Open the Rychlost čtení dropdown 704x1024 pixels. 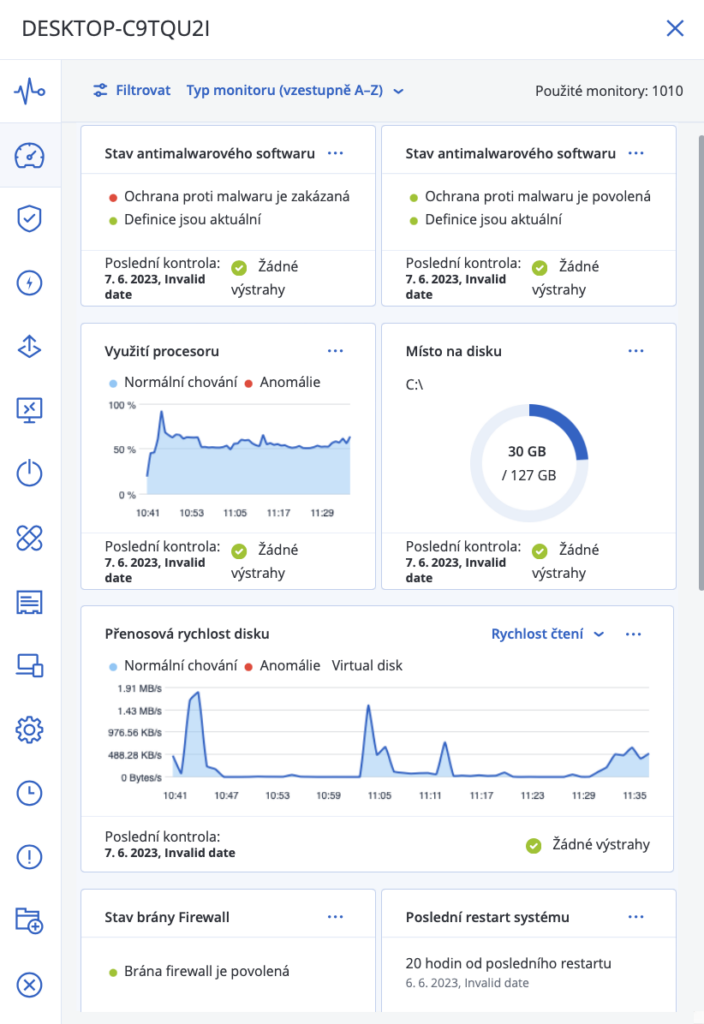[x=548, y=634]
